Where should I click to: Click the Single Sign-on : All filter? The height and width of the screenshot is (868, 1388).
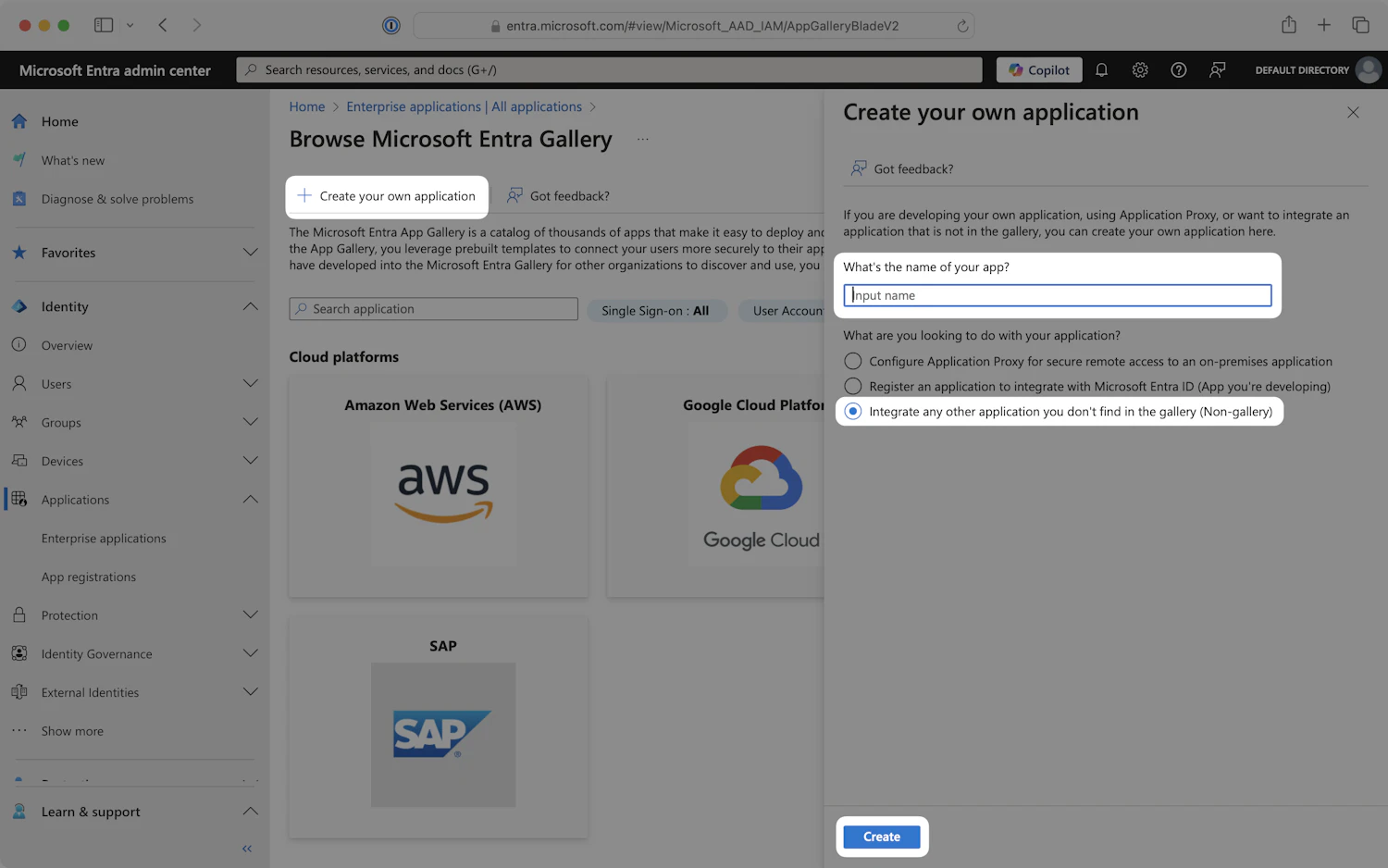click(x=656, y=311)
